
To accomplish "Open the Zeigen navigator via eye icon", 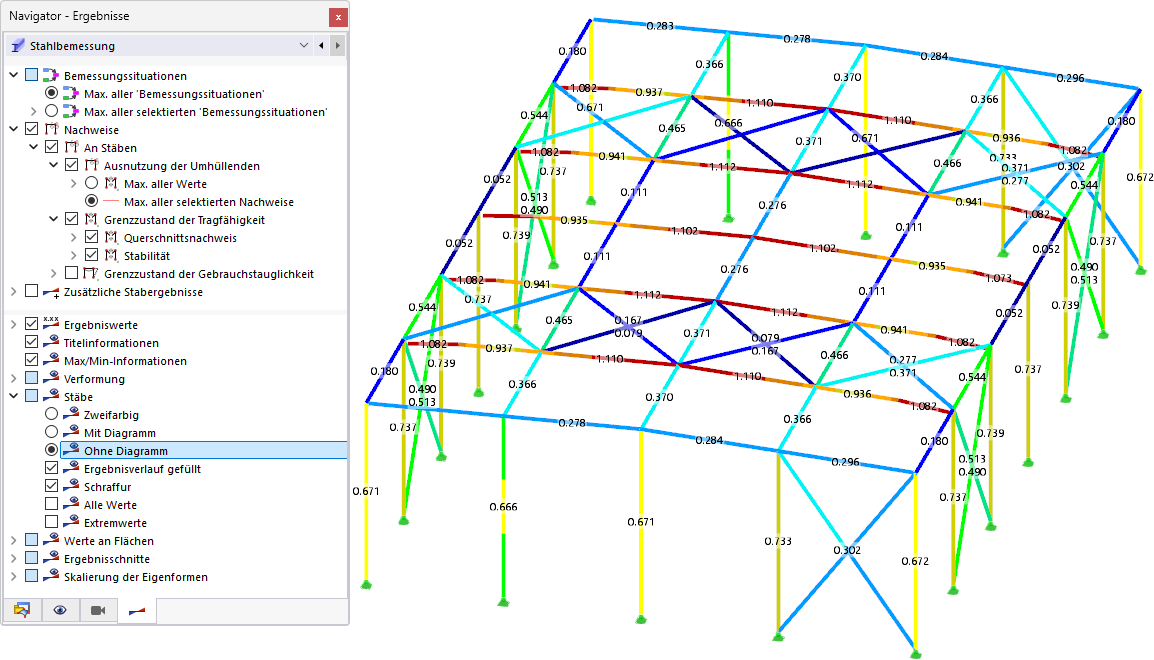I will point(60,610).
